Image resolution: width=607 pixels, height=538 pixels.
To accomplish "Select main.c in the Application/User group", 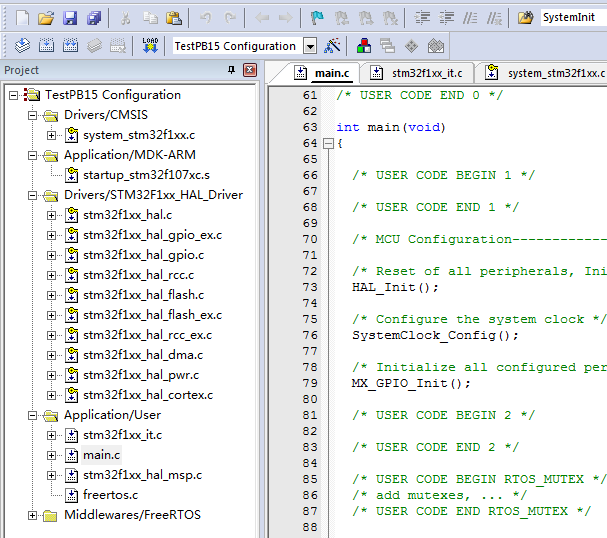I will [x=101, y=455].
